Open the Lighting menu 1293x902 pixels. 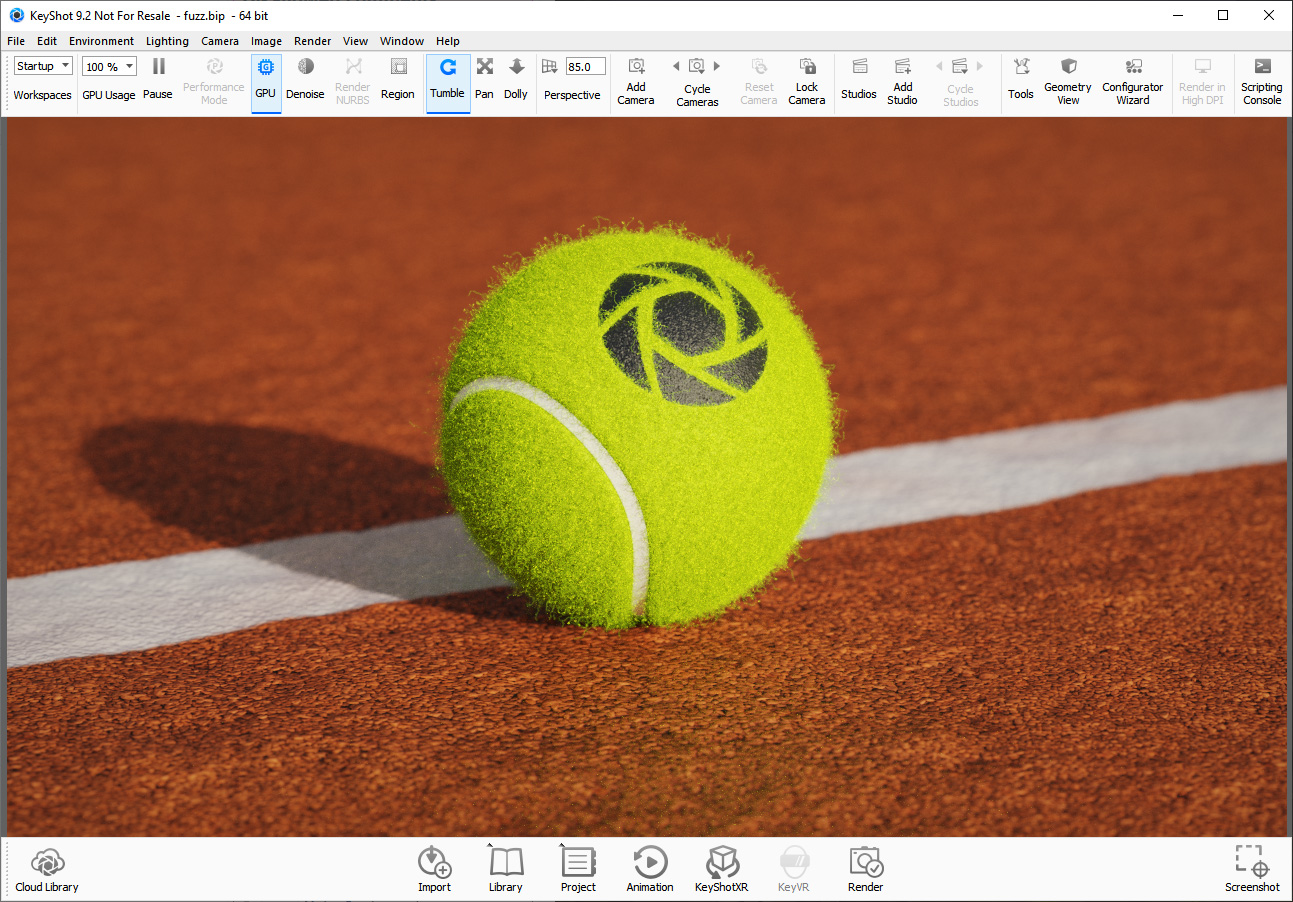[167, 41]
